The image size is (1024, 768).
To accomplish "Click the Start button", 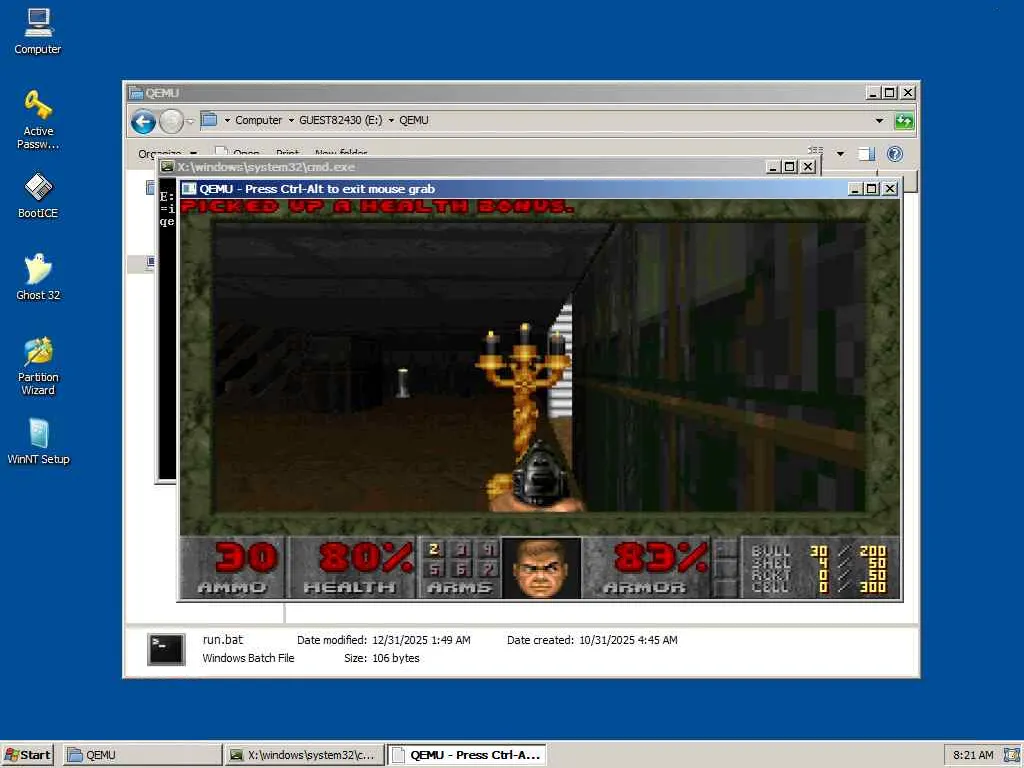I will click(x=27, y=755).
